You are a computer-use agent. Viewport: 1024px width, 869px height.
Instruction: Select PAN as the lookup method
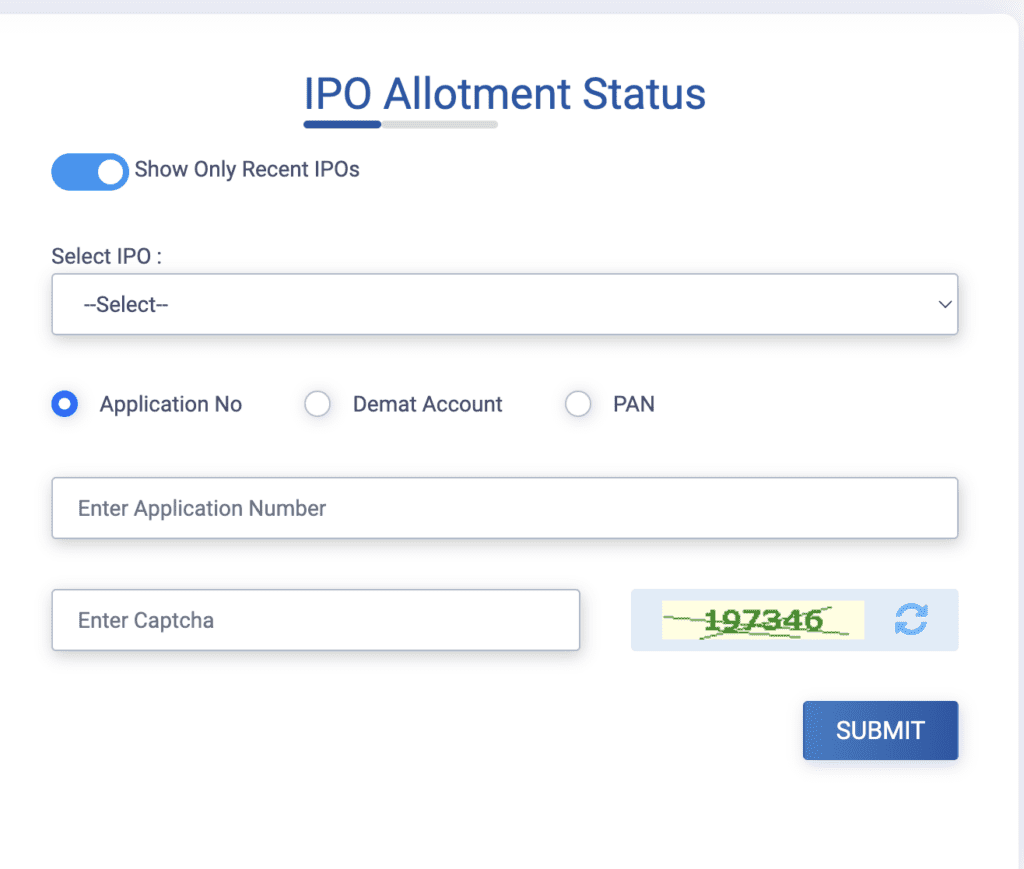(x=578, y=404)
